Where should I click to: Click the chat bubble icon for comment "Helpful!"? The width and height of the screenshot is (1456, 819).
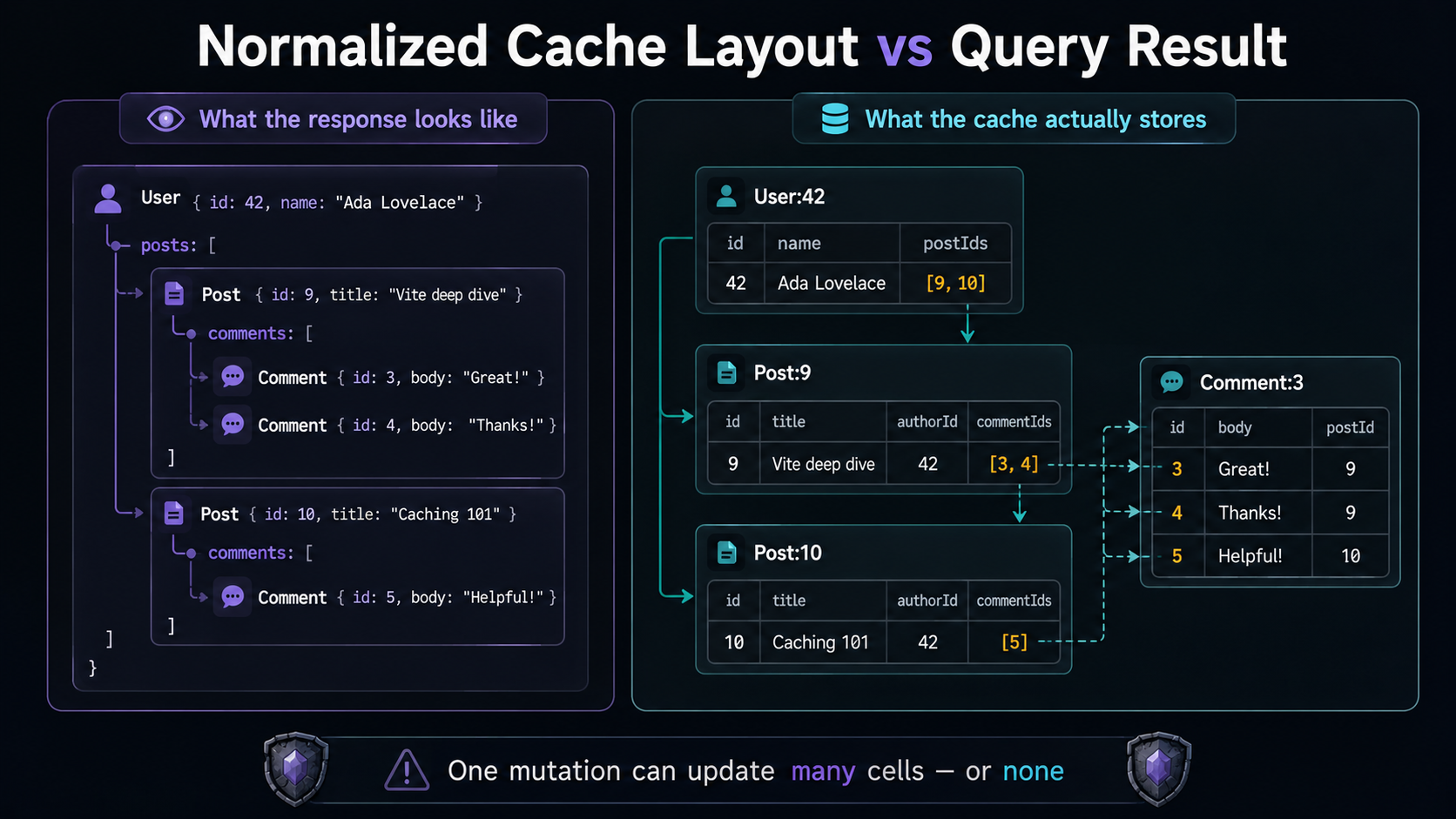(x=233, y=596)
